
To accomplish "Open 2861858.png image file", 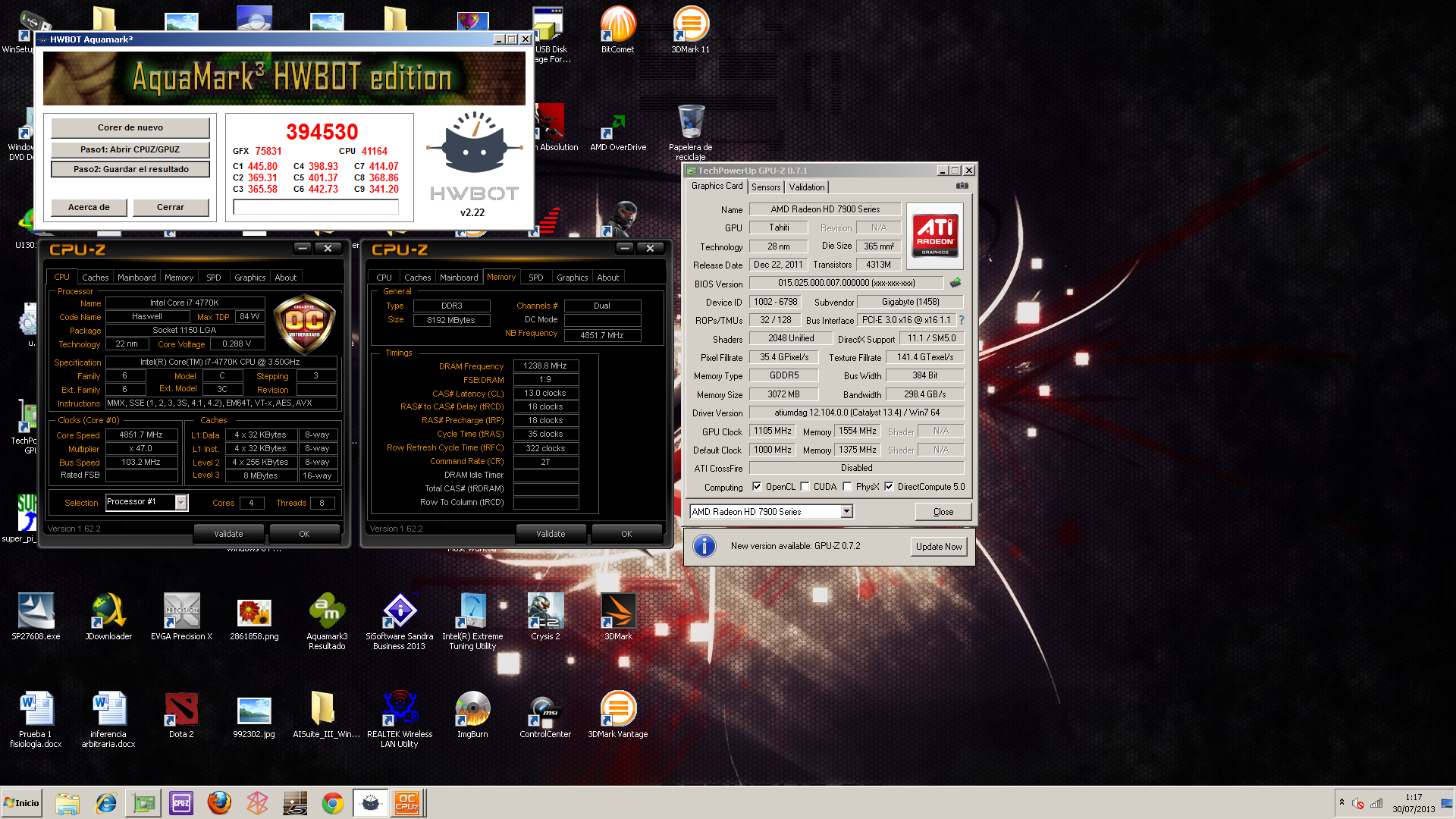I will (254, 617).
